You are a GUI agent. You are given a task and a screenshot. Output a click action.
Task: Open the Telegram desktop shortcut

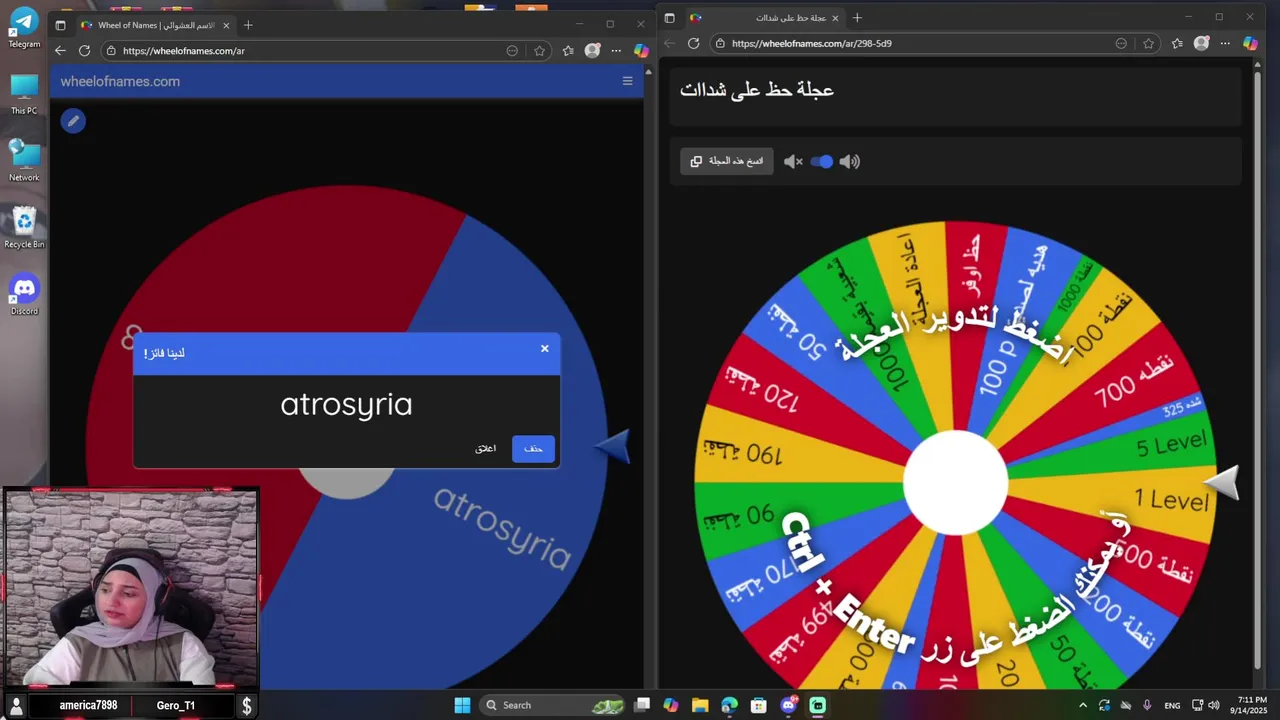point(24,26)
